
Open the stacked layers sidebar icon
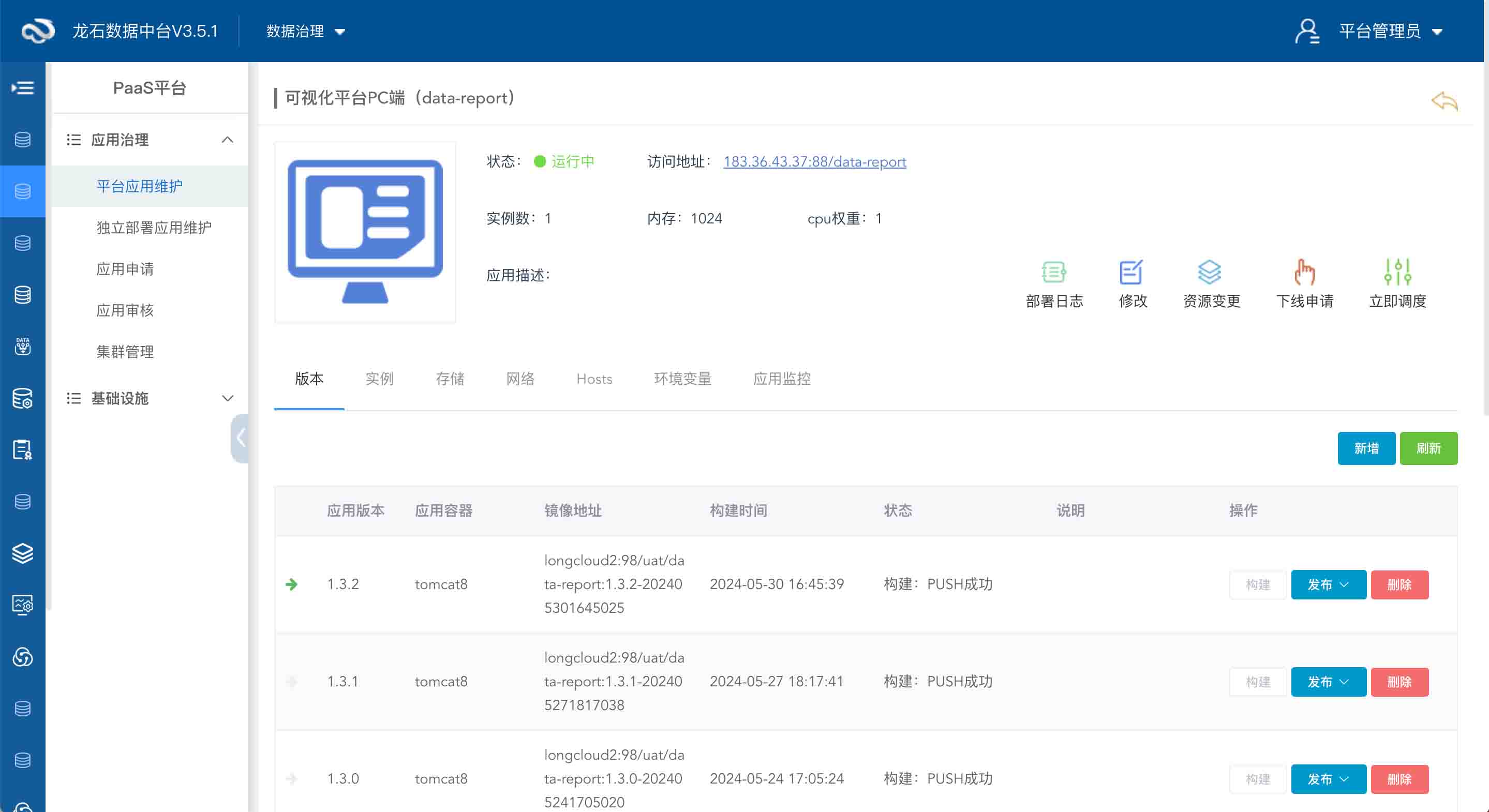click(x=23, y=553)
